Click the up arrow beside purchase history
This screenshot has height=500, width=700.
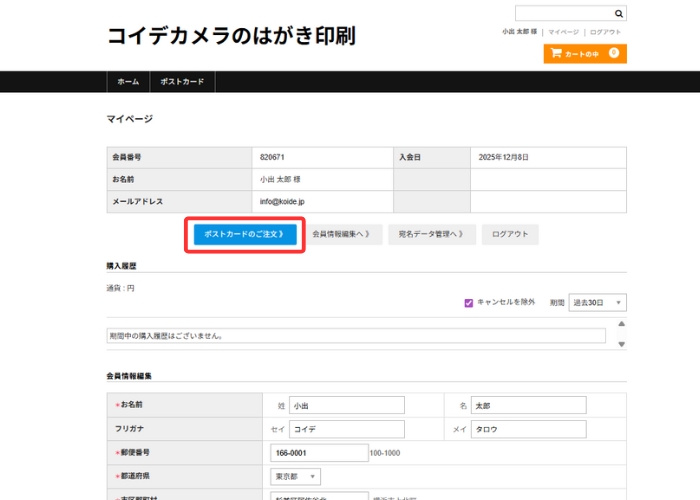click(x=621, y=324)
